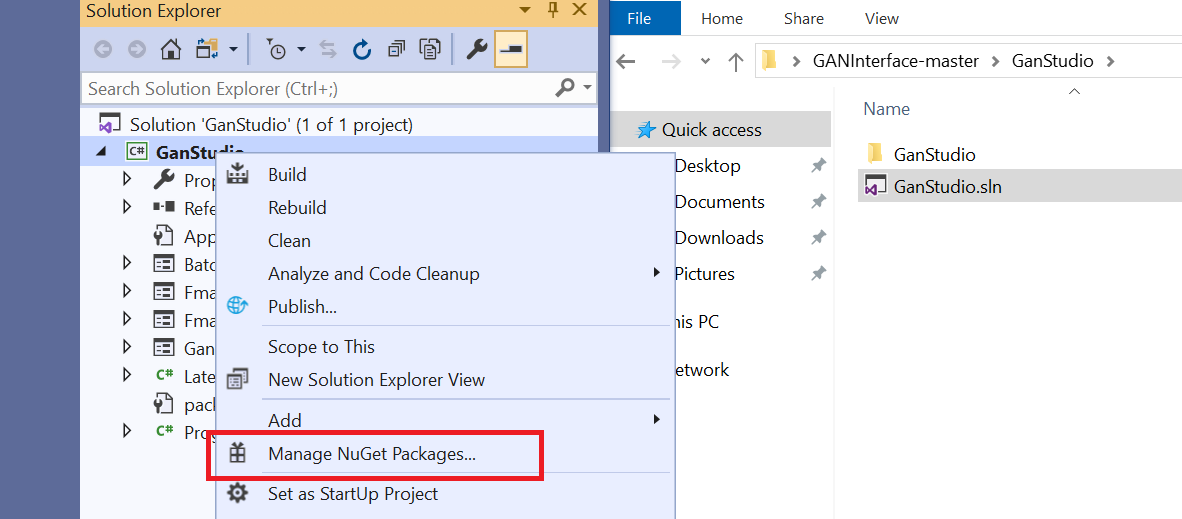Open the Add submenu
Viewport: 1182px width, 519px height.
[445, 419]
